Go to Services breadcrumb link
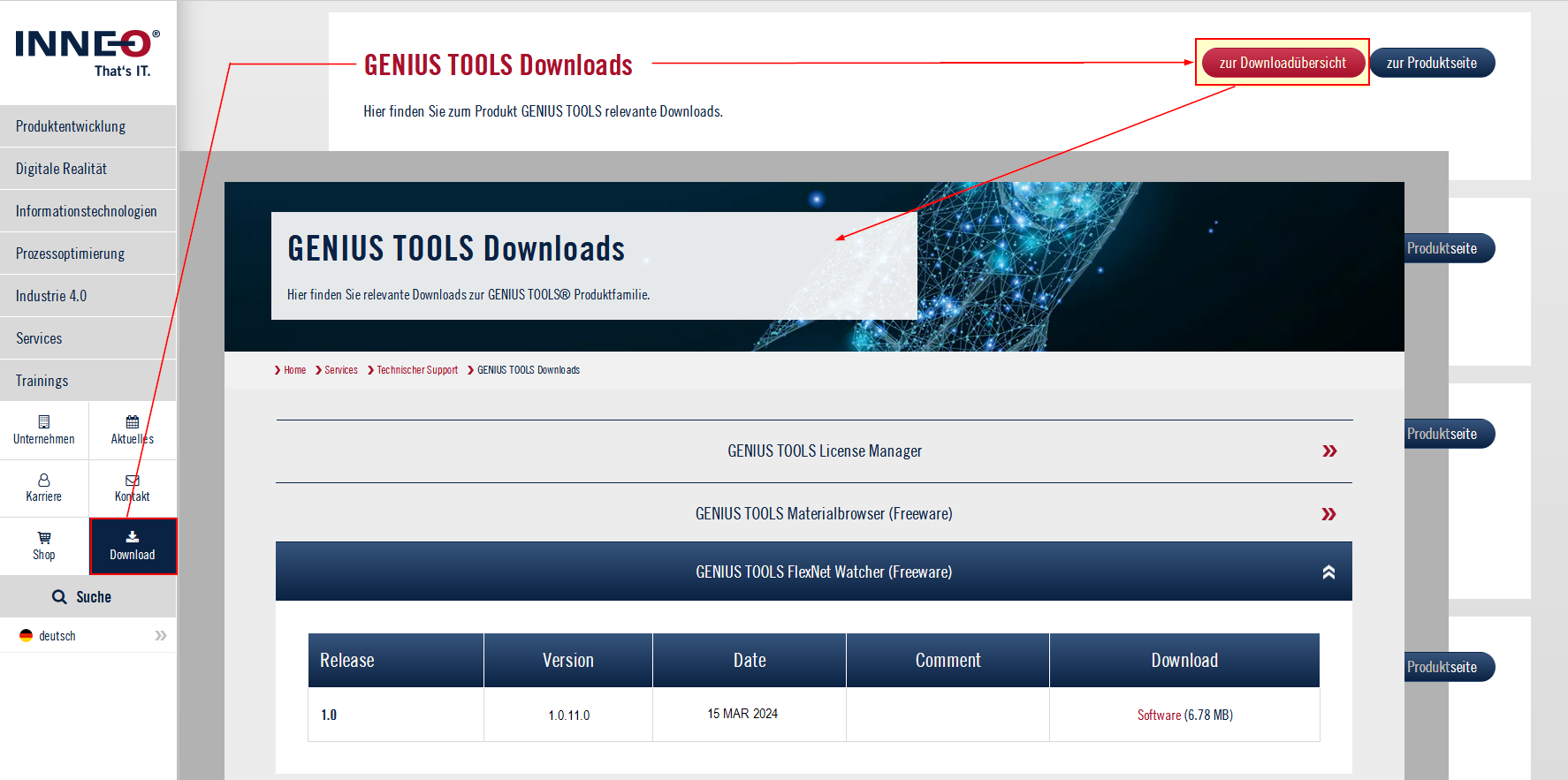 click(x=341, y=370)
